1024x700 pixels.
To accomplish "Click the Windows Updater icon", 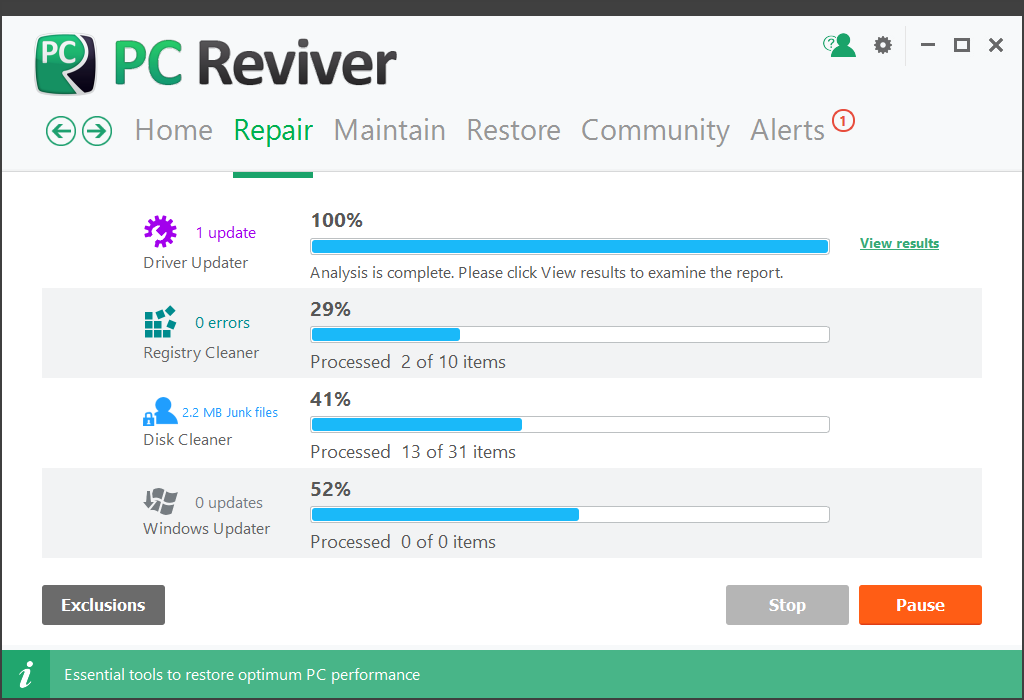I will pyautogui.click(x=160, y=502).
